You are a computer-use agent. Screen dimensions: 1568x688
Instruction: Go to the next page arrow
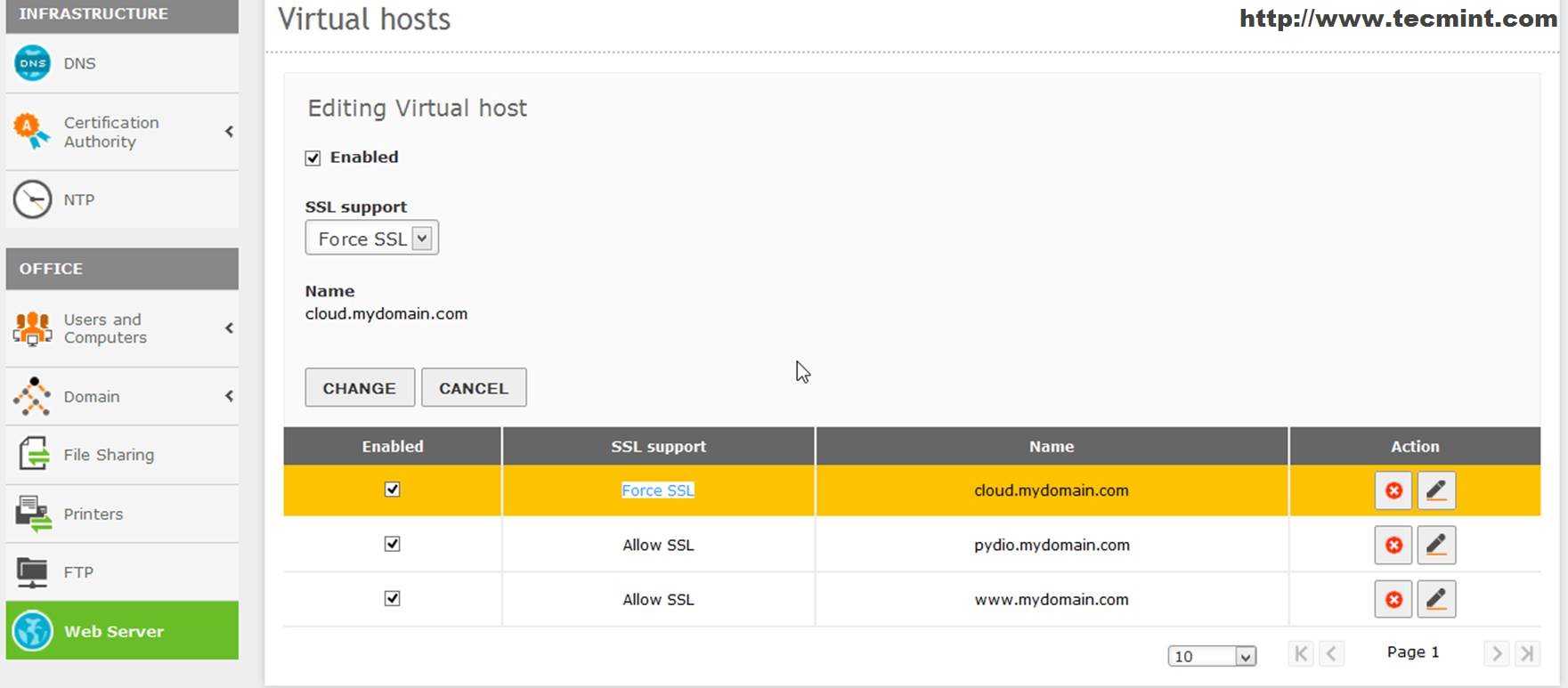(x=1496, y=653)
